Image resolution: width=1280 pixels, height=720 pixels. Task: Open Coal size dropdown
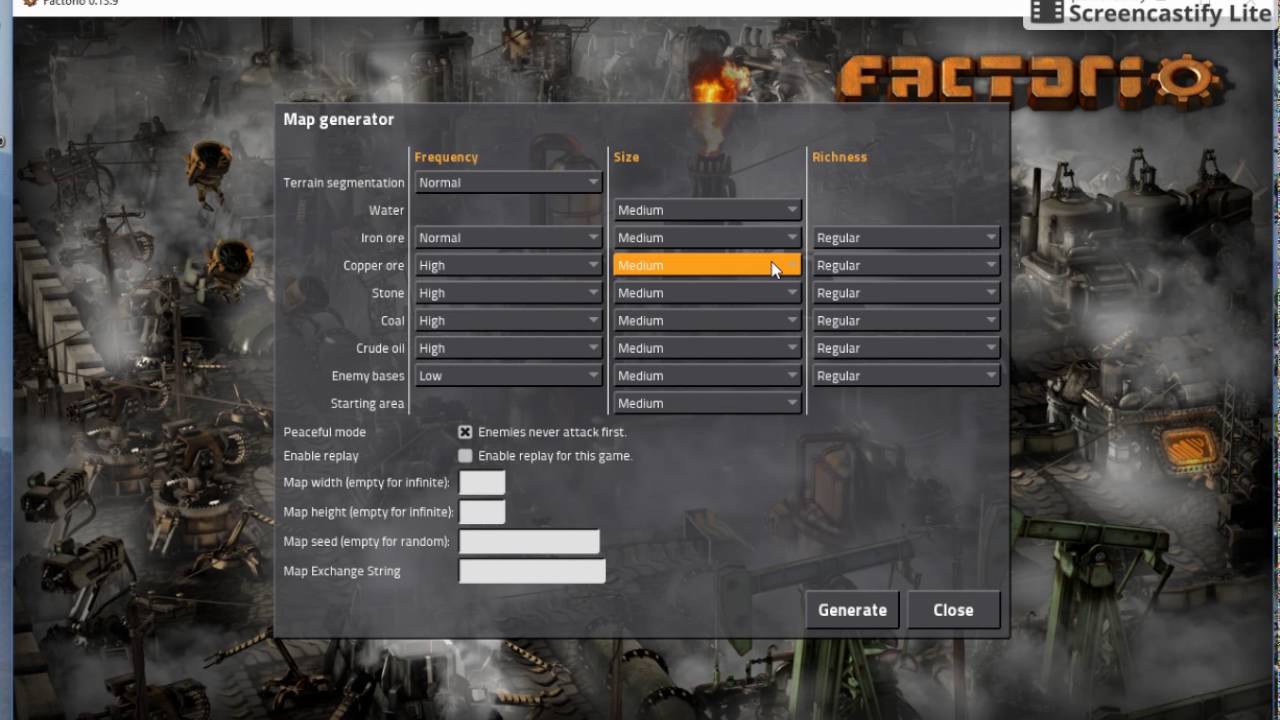coord(707,321)
